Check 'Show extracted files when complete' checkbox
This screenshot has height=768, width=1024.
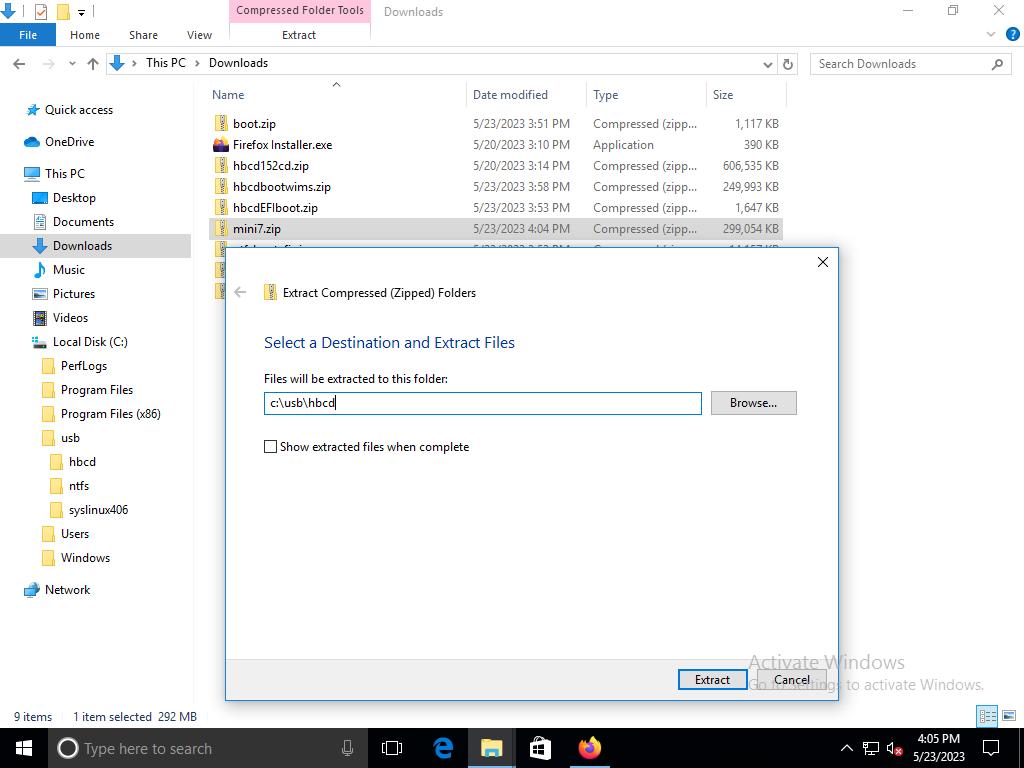coord(270,447)
